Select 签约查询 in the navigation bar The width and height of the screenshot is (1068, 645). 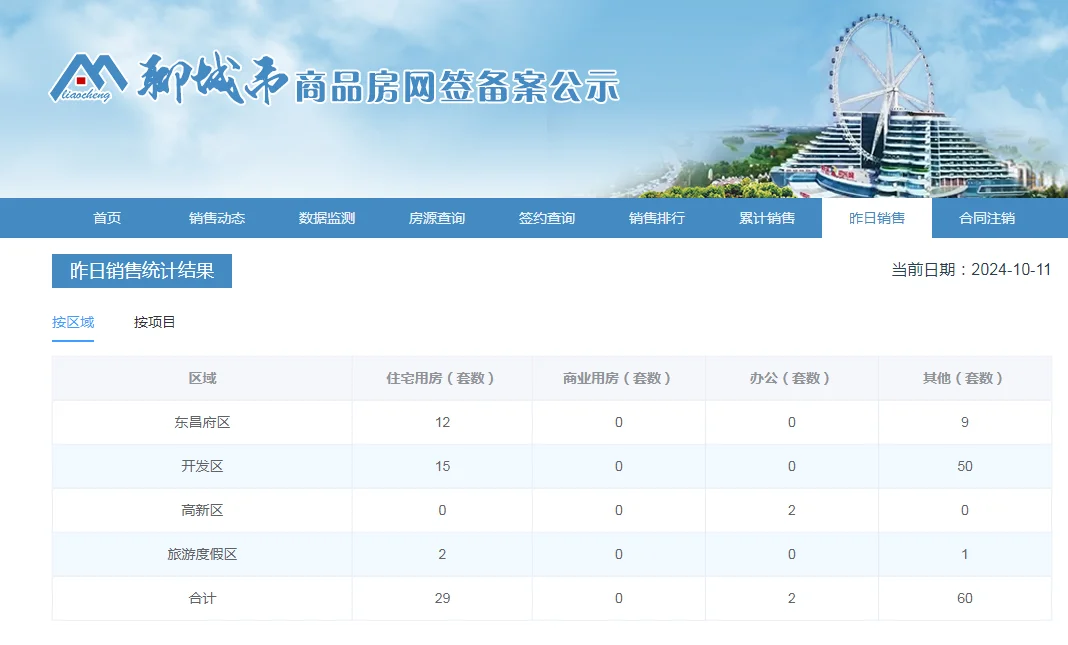(547, 218)
